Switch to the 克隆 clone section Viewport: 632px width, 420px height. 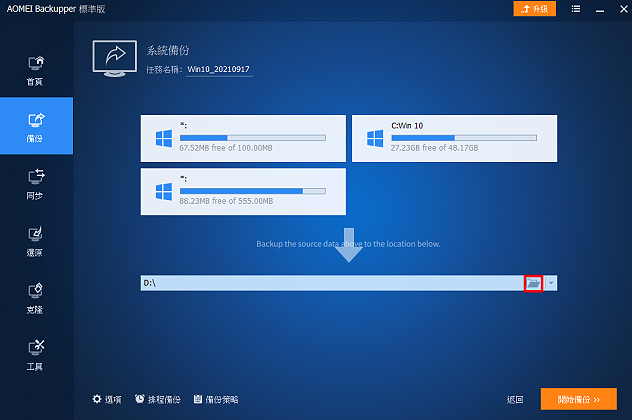pyautogui.click(x=35, y=298)
